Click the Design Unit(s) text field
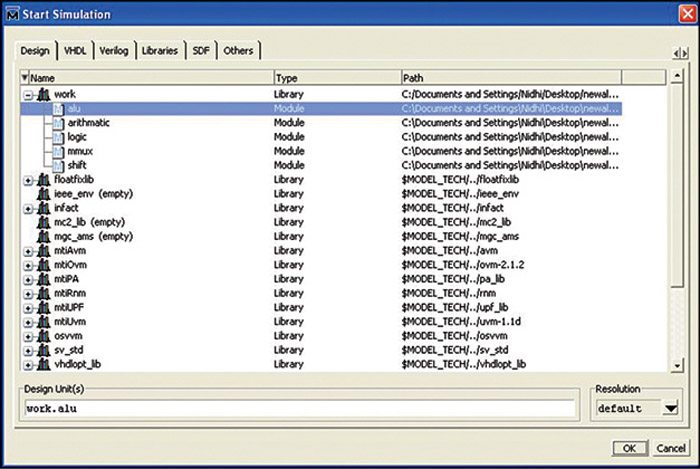 pos(298,408)
